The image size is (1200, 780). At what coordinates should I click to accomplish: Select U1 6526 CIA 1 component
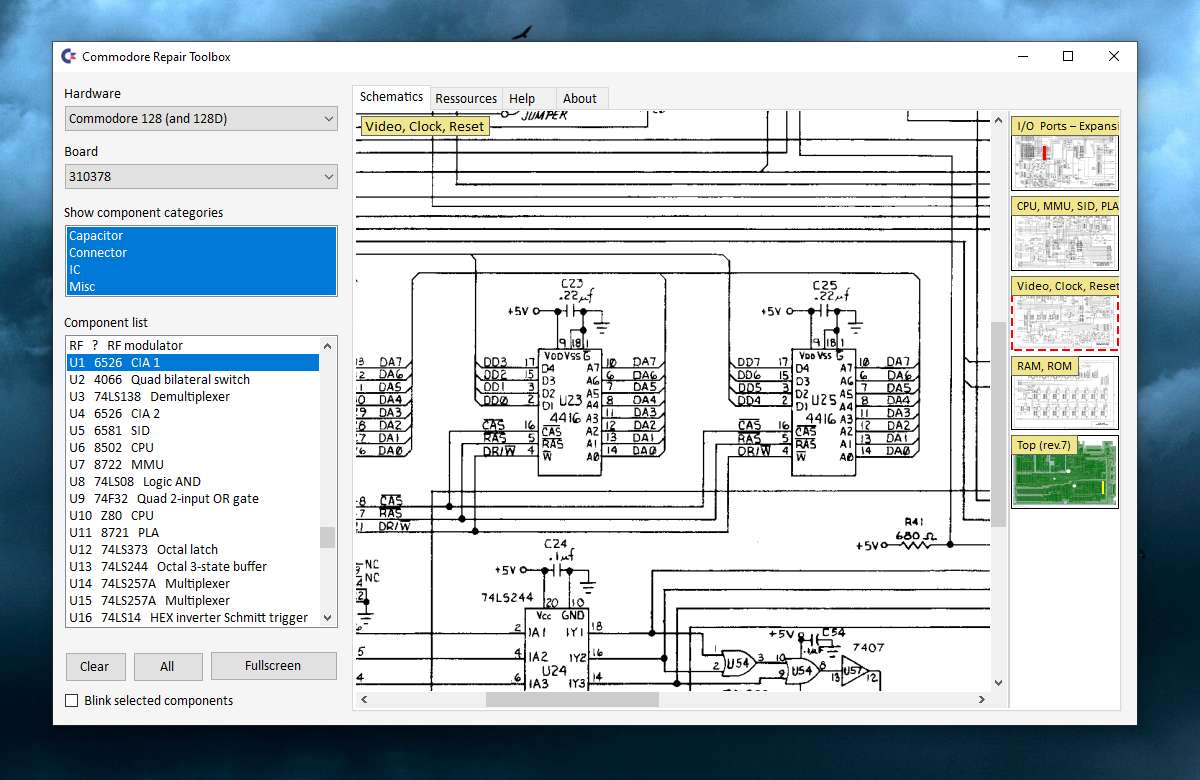(x=193, y=363)
